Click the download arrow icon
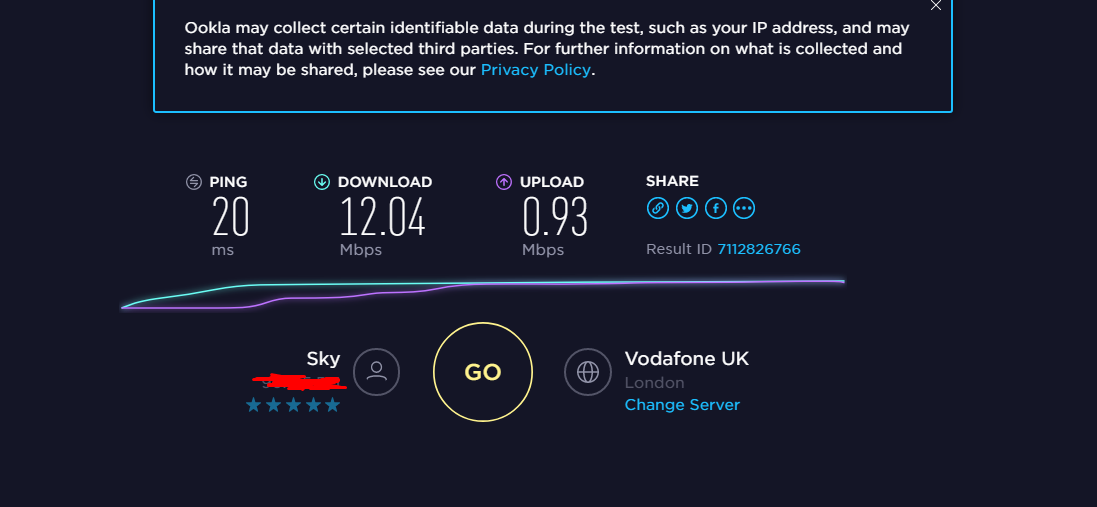Screen dimensions: 1097x507 point(322,182)
